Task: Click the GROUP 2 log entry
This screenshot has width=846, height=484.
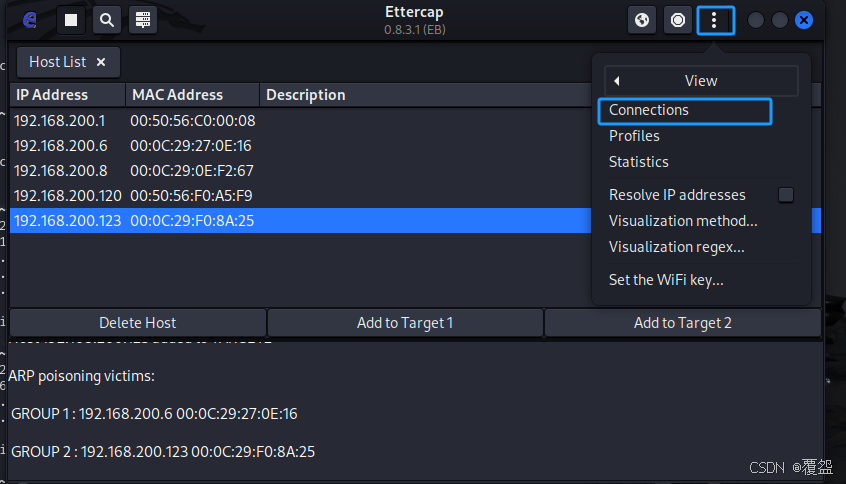Action: [x=163, y=452]
